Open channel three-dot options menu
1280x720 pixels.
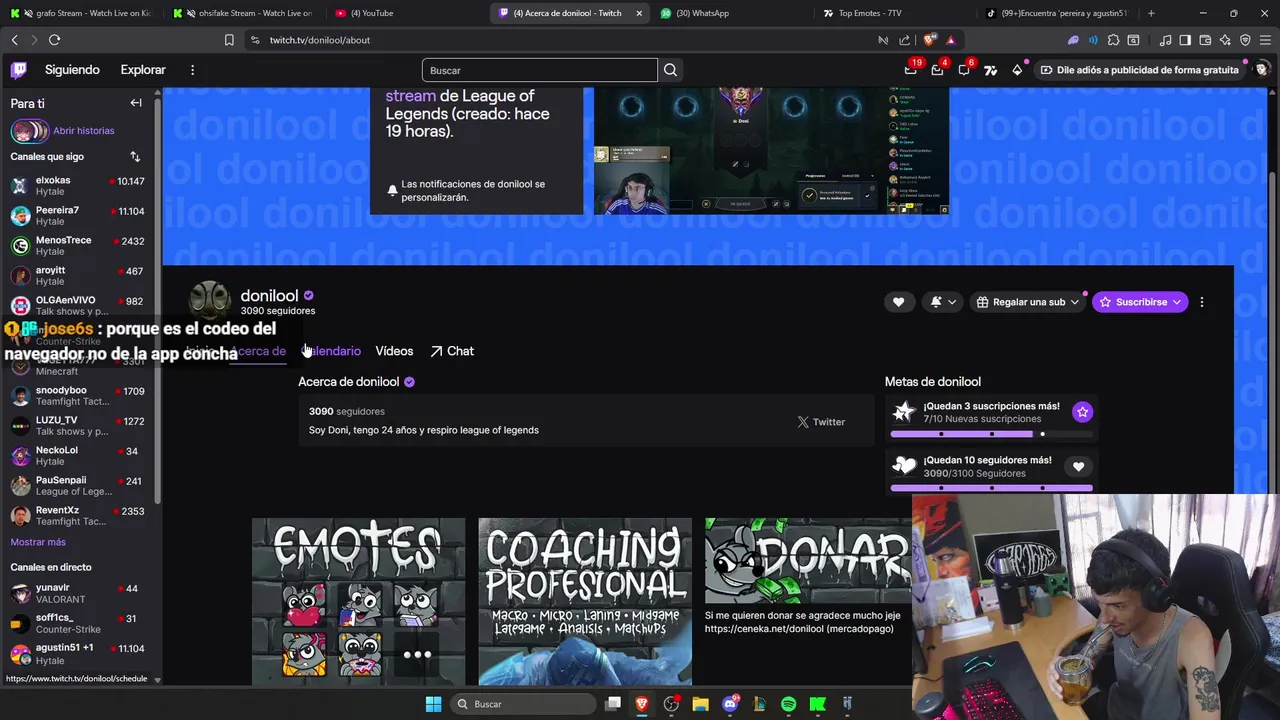click(1201, 302)
